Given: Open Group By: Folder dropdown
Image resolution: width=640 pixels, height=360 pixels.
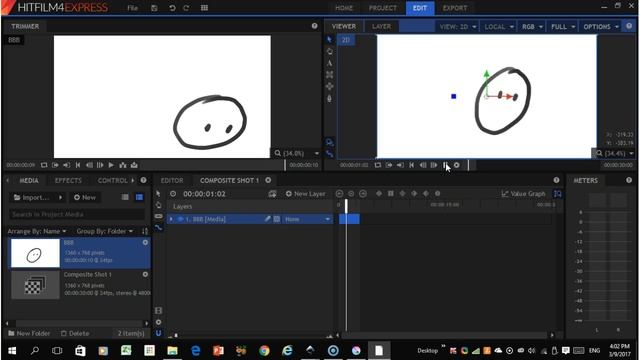Looking at the screenshot, I should (105, 231).
